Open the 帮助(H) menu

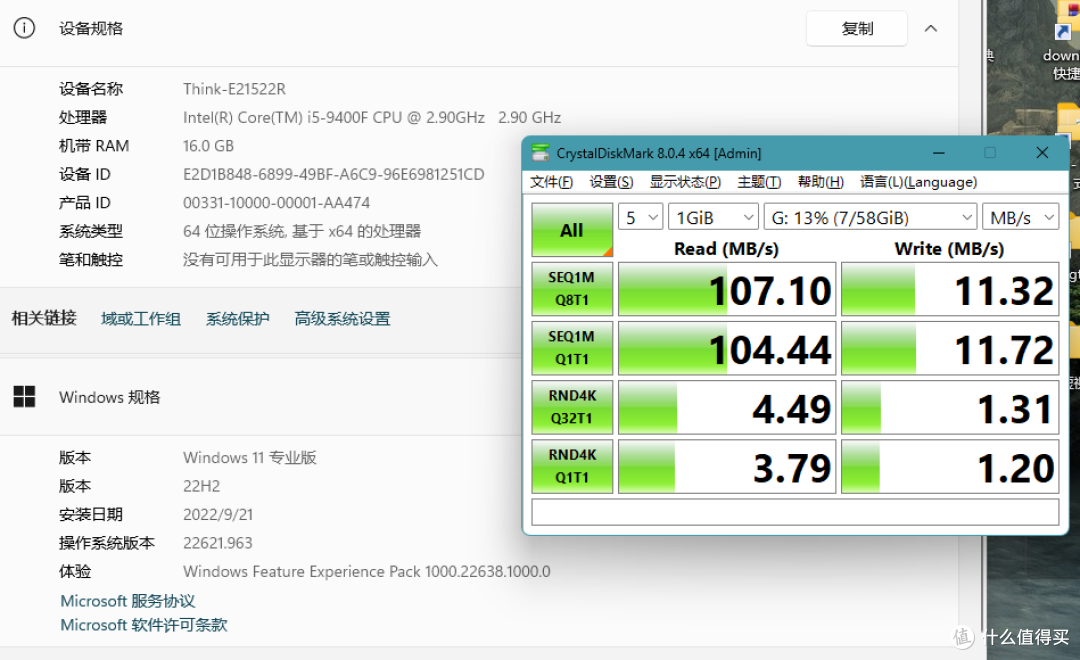821,182
